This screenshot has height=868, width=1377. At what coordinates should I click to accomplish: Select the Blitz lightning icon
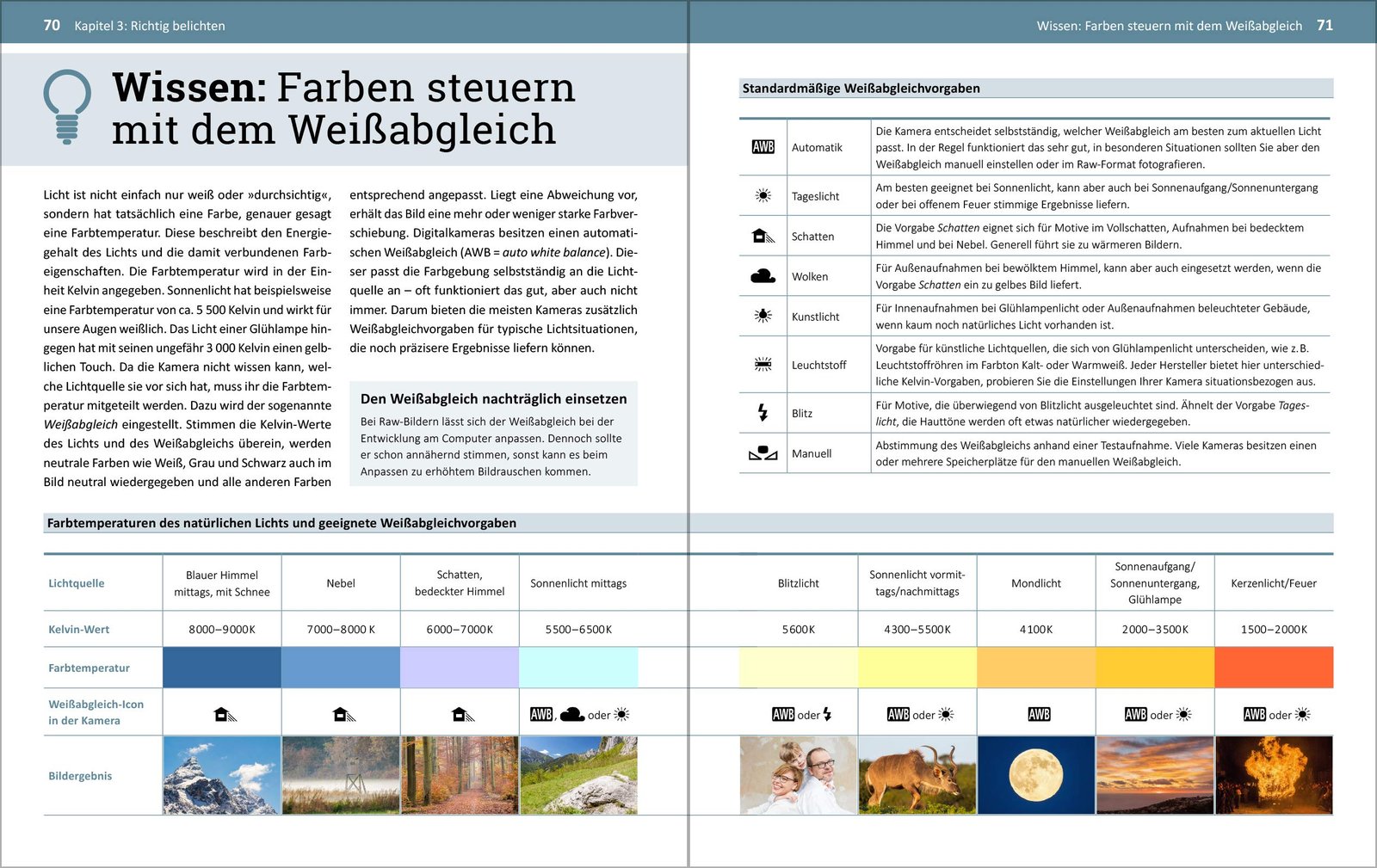coord(762,411)
